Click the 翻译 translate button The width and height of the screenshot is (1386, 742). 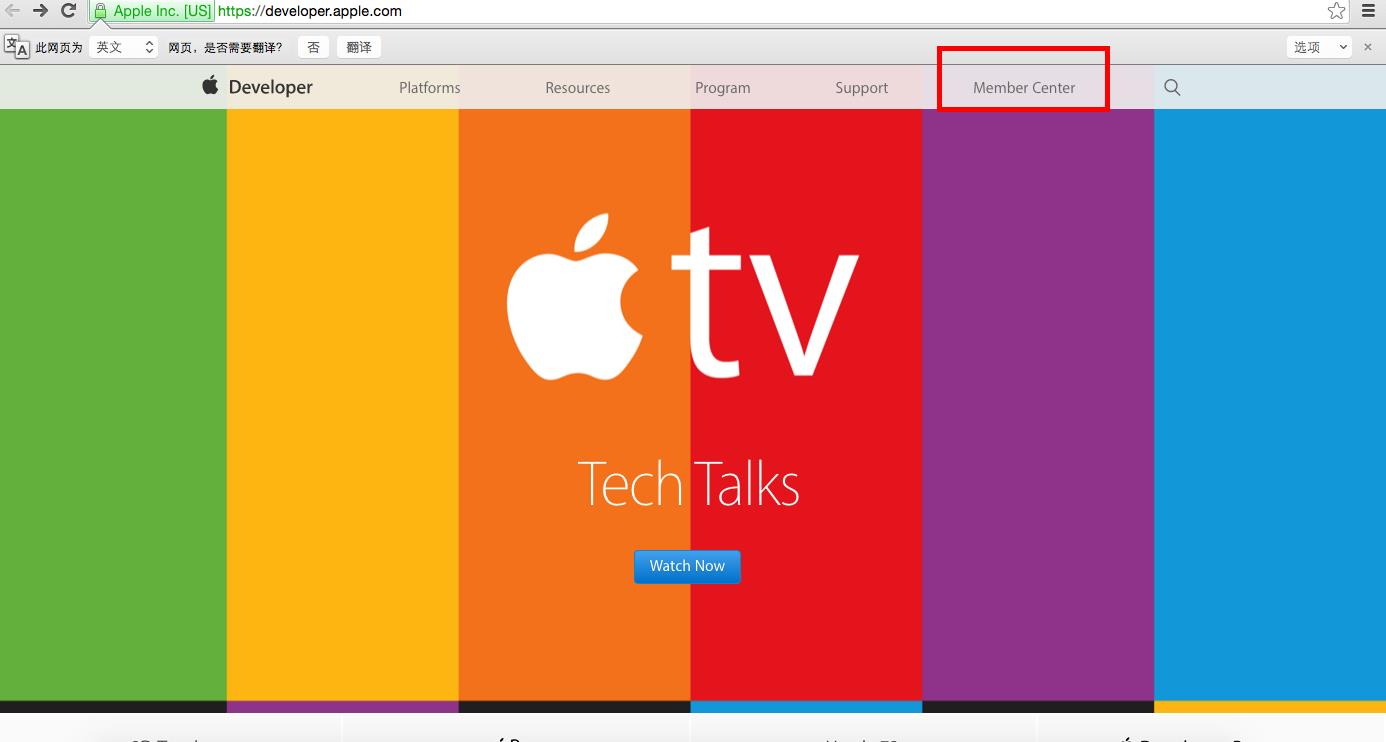(359, 47)
